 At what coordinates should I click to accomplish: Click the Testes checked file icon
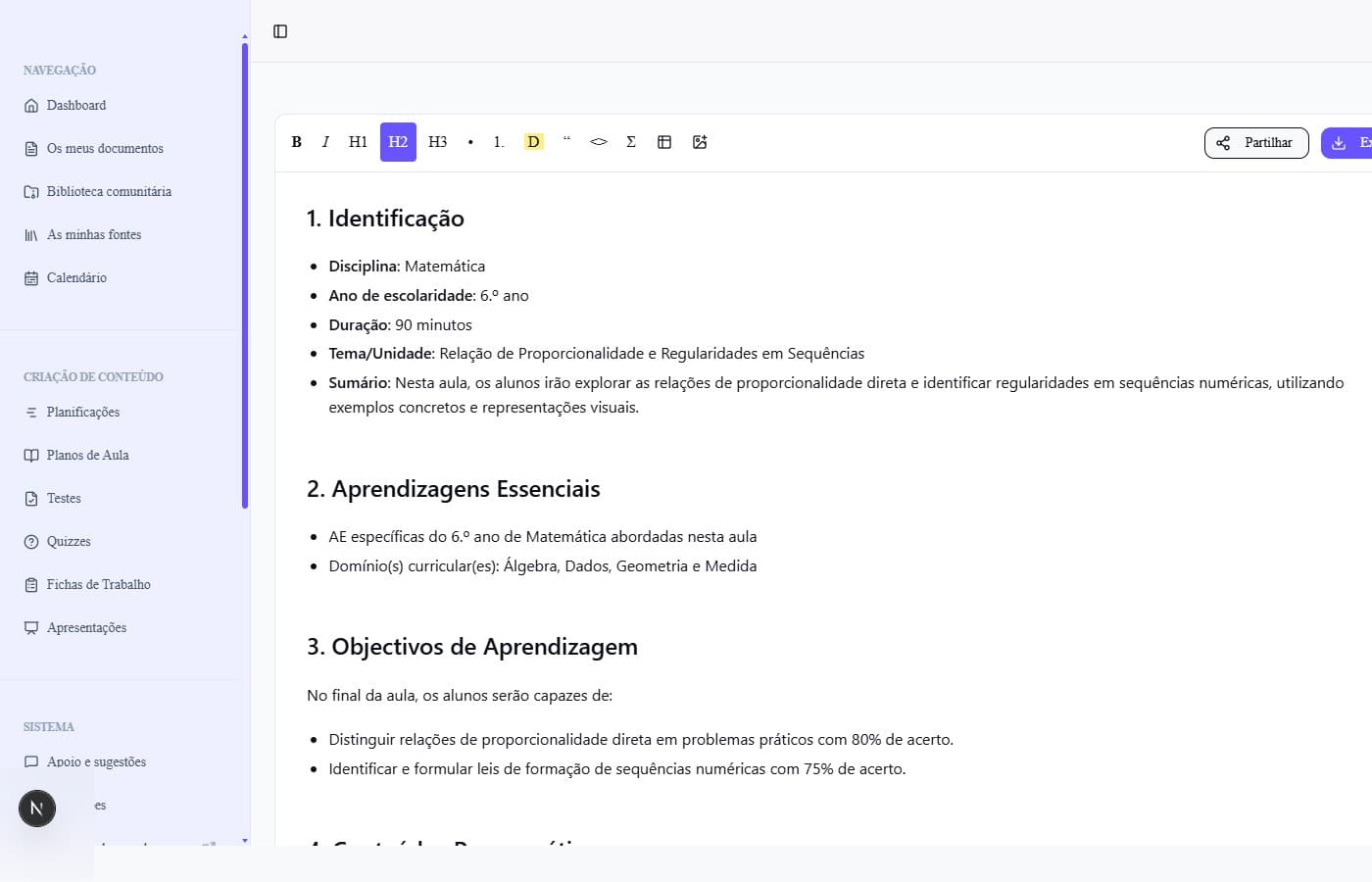(x=31, y=499)
